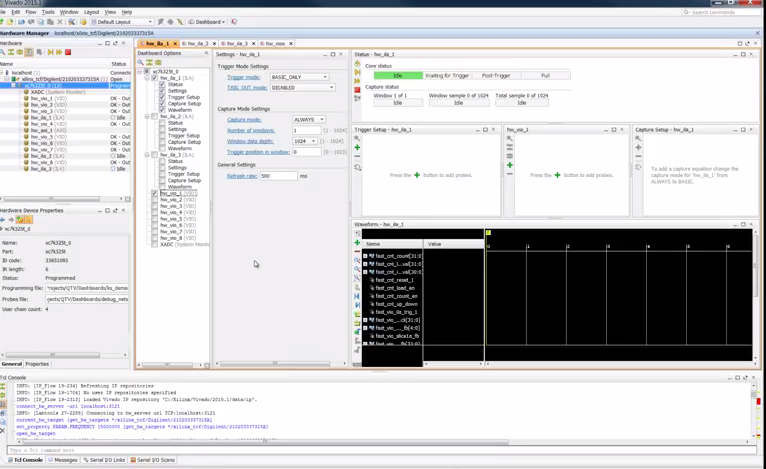Screen dimensions: 766x469
Task: Toggle hw_vio_1 checkbox in Dashboard Options
Action: coord(155,193)
